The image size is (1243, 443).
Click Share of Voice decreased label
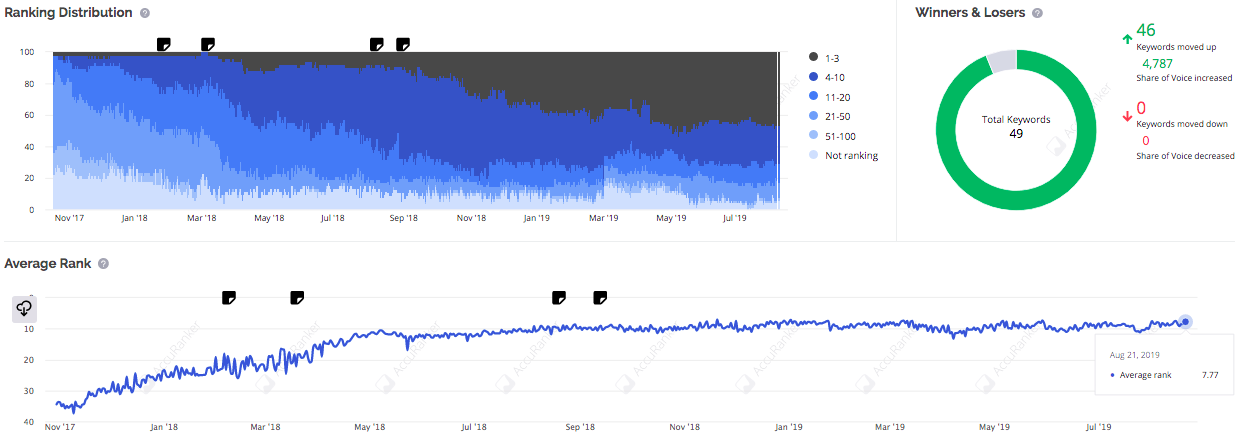coord(1185,155)
